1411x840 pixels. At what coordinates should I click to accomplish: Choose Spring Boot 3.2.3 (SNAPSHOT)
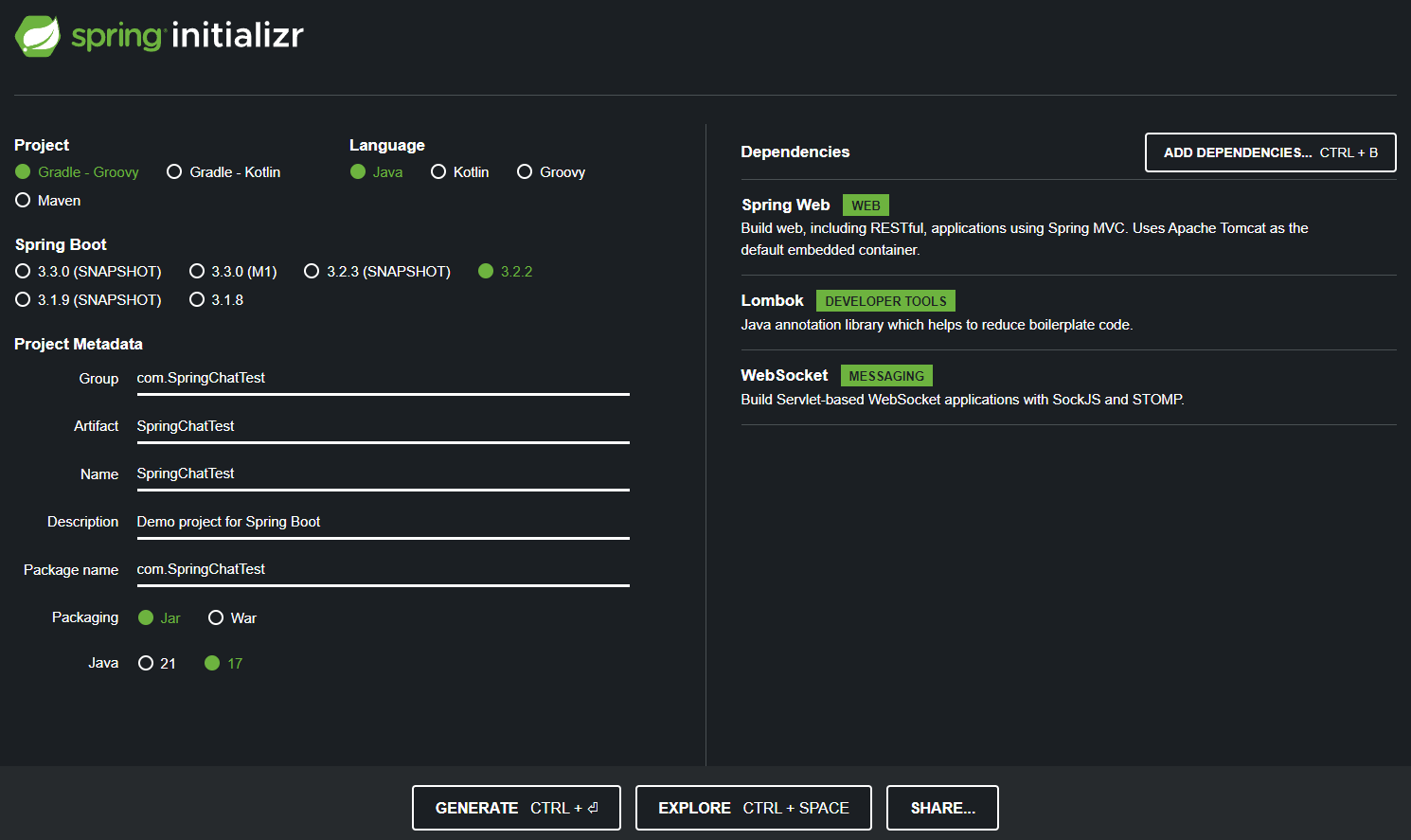pos(377,272)
